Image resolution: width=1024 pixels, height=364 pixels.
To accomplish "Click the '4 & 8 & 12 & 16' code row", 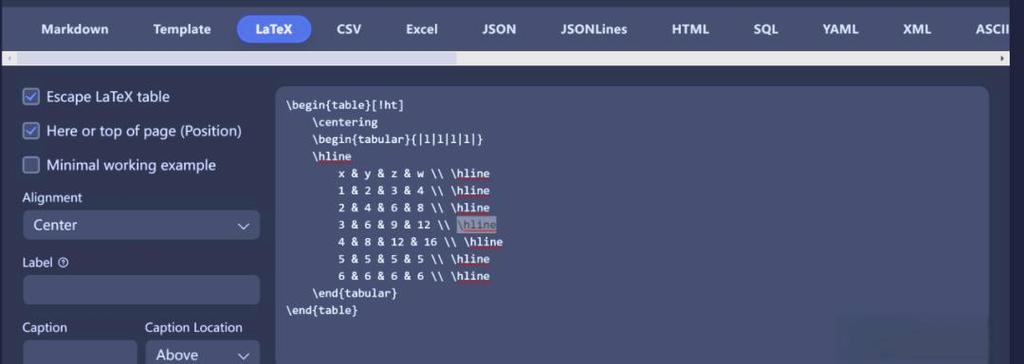I will coord(421,242).
